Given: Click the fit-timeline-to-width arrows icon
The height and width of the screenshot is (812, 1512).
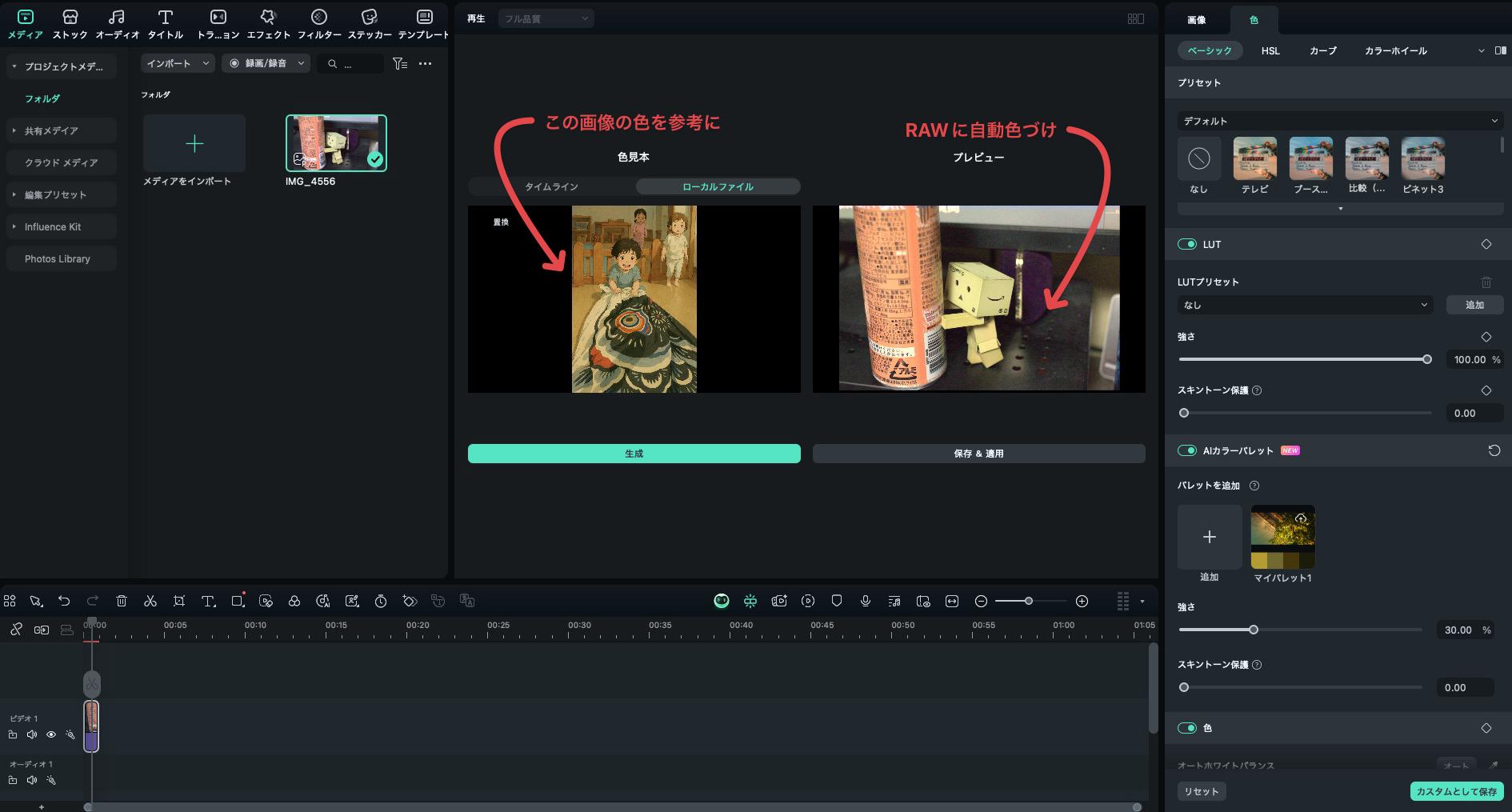Looking at the screenshot, I should pyautogui.click(x=952, y=601).
